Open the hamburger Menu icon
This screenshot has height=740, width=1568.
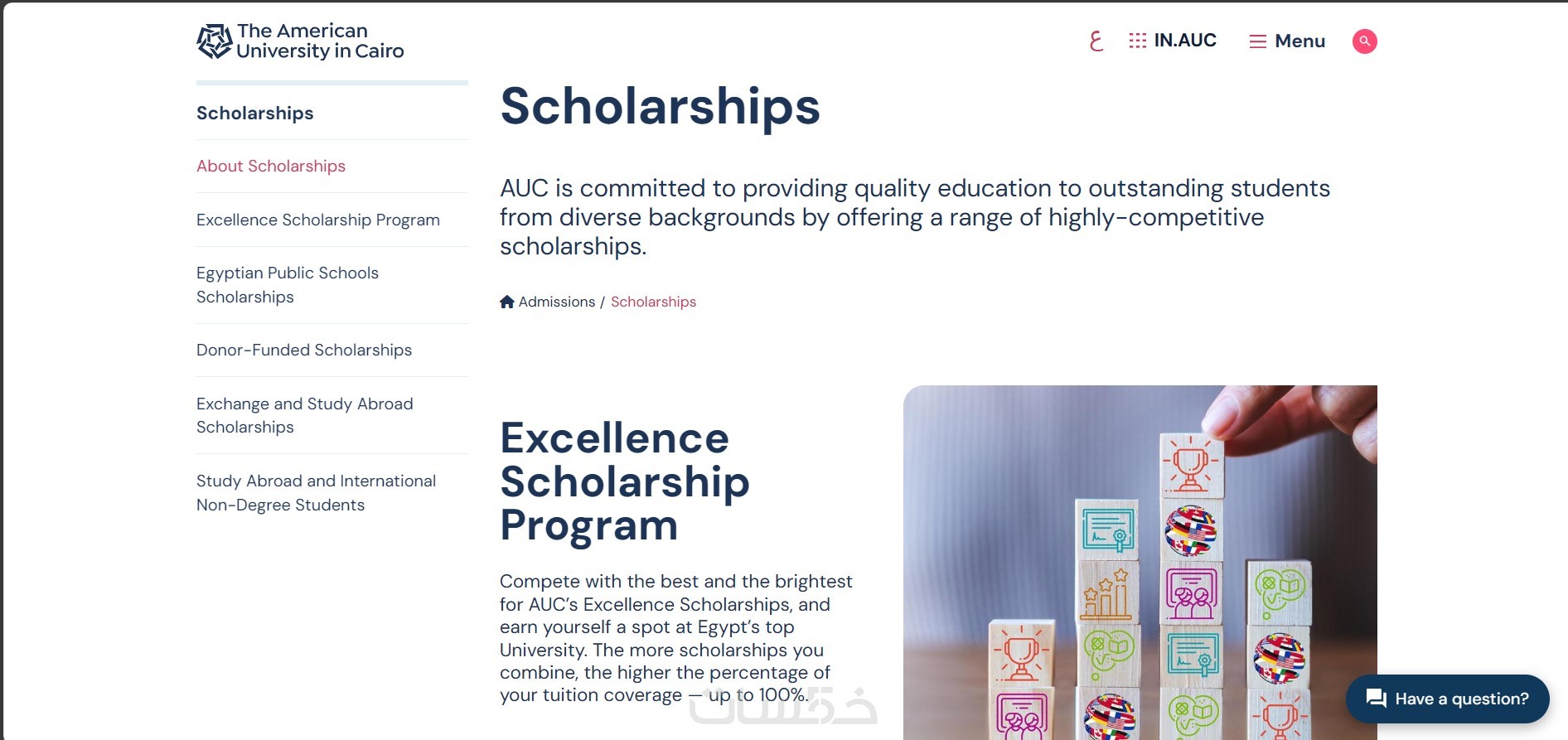coord(1257,41)
